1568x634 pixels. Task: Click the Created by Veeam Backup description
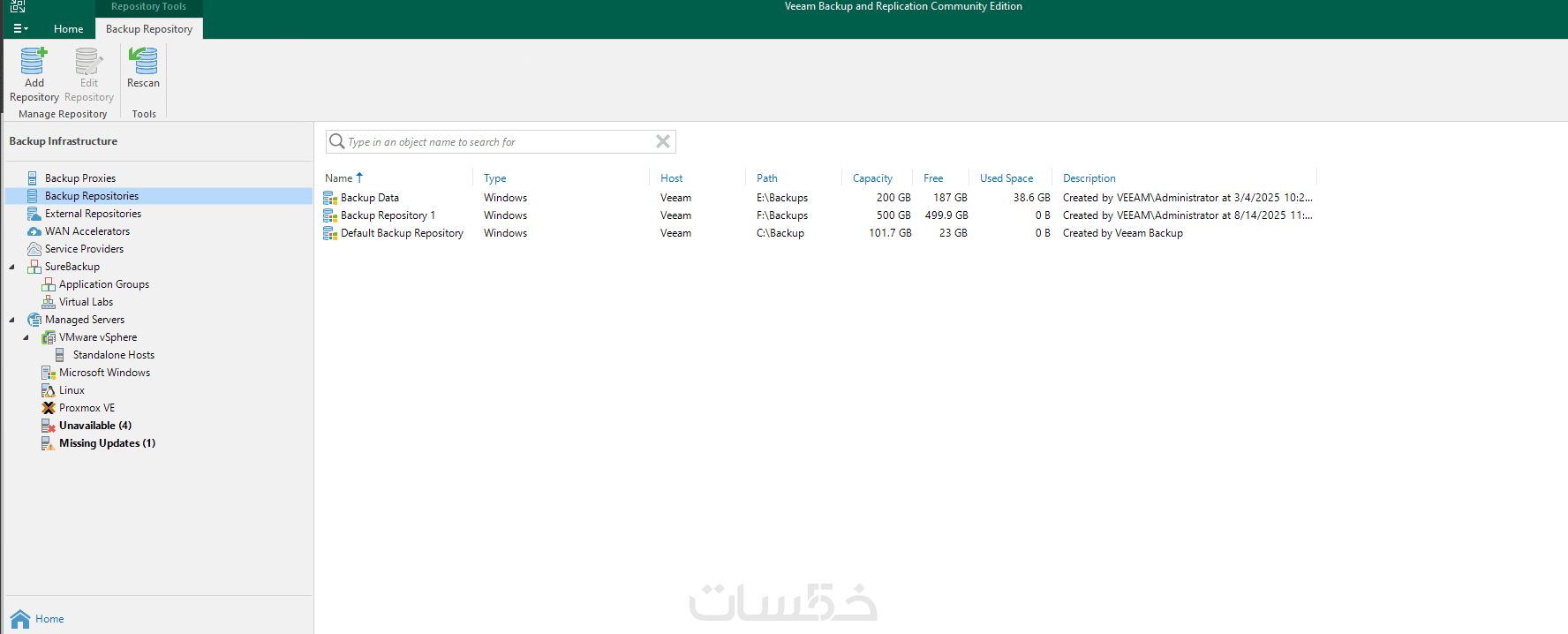click(x=1122, y=233)
